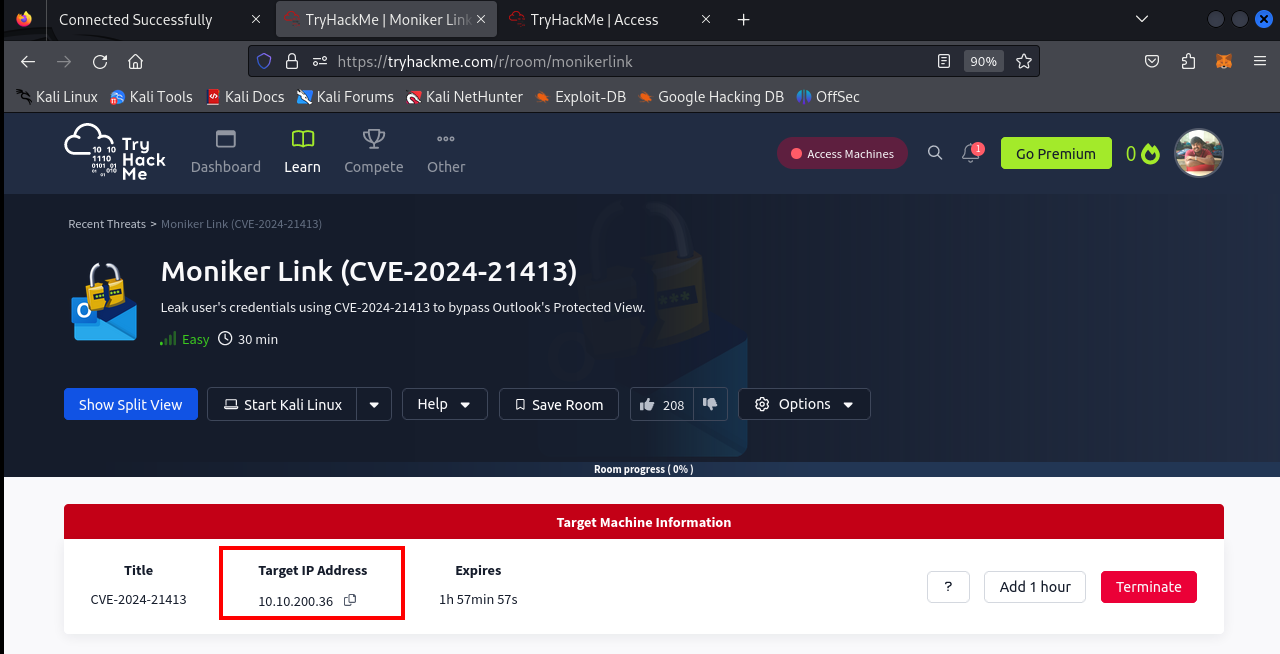Open the Kali Docs bookmark
The image size is (1280, 654).
tap(245, 97)
